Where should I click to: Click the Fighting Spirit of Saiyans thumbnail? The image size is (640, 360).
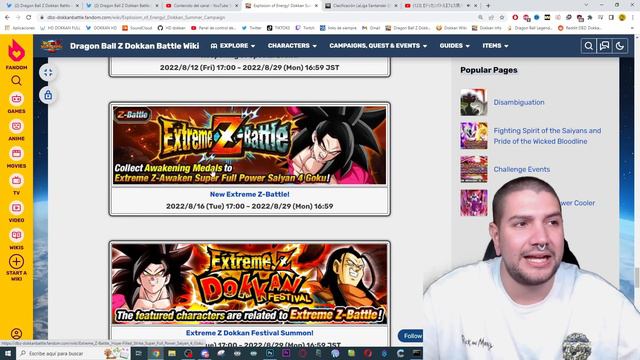click(x=474, y=136)
